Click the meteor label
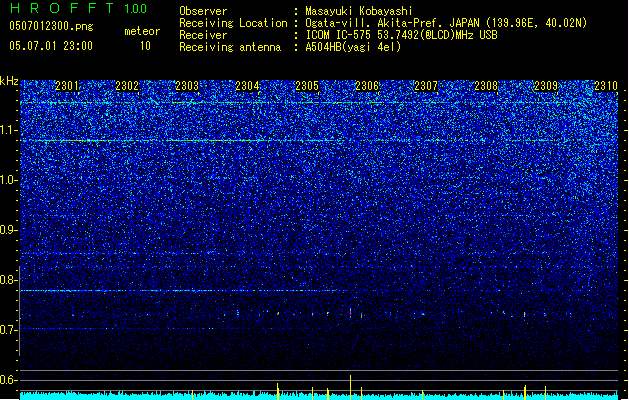The width and height of the screenshot is (629, 400). pyautogui.click(x=142, y=31)
